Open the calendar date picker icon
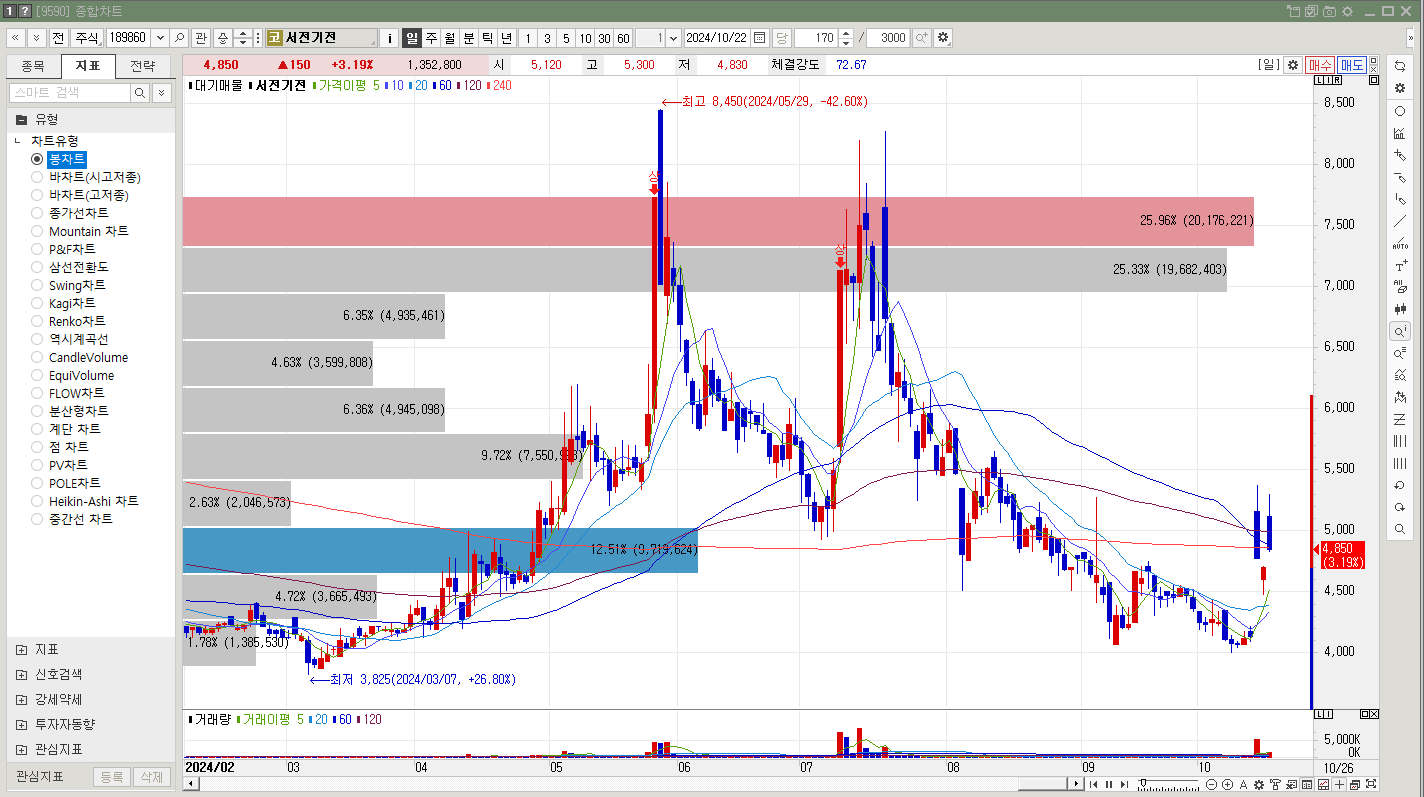Screen dimensions: 1424x797 (x=760, y=38)
